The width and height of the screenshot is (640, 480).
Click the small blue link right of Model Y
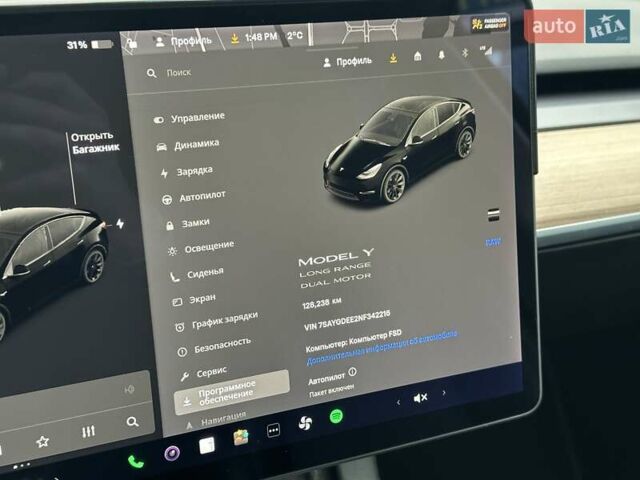click(493, 242)
